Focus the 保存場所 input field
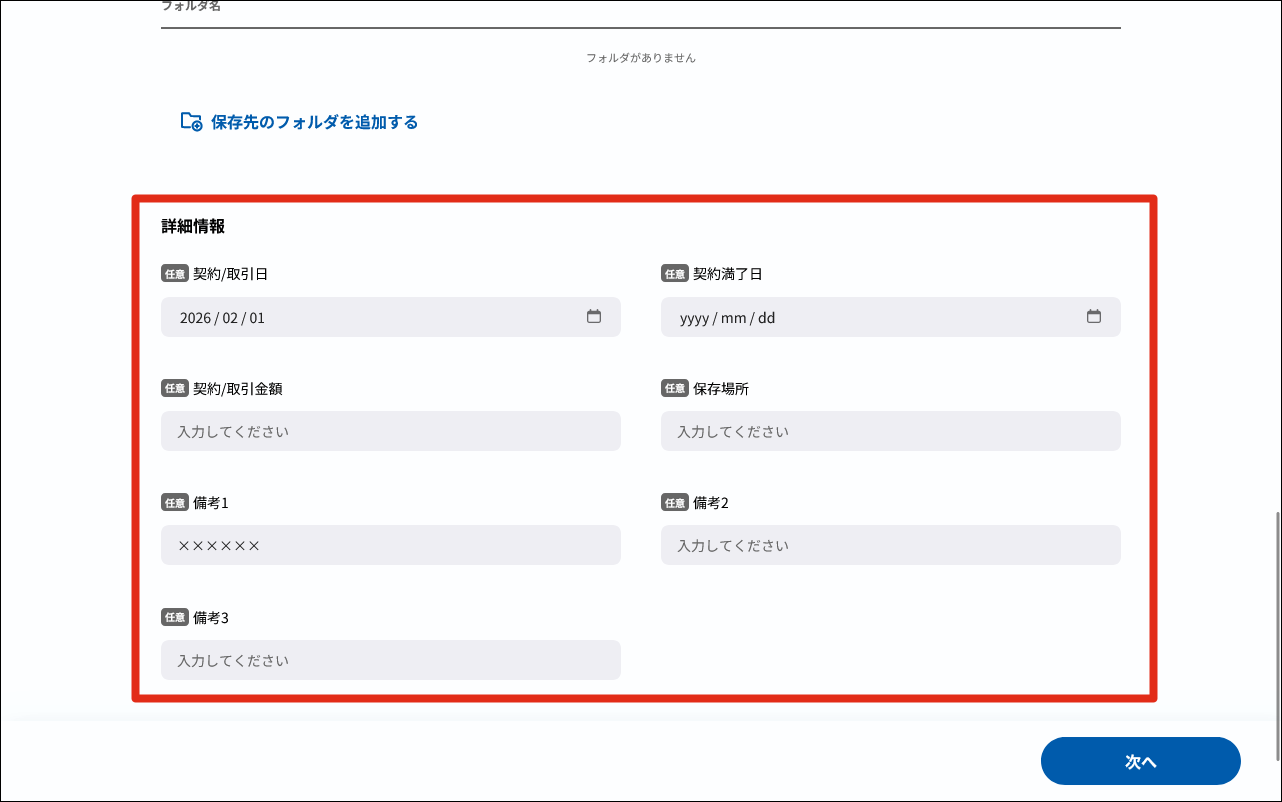This screenshot has width=1282, height=802. coord(890,432)
